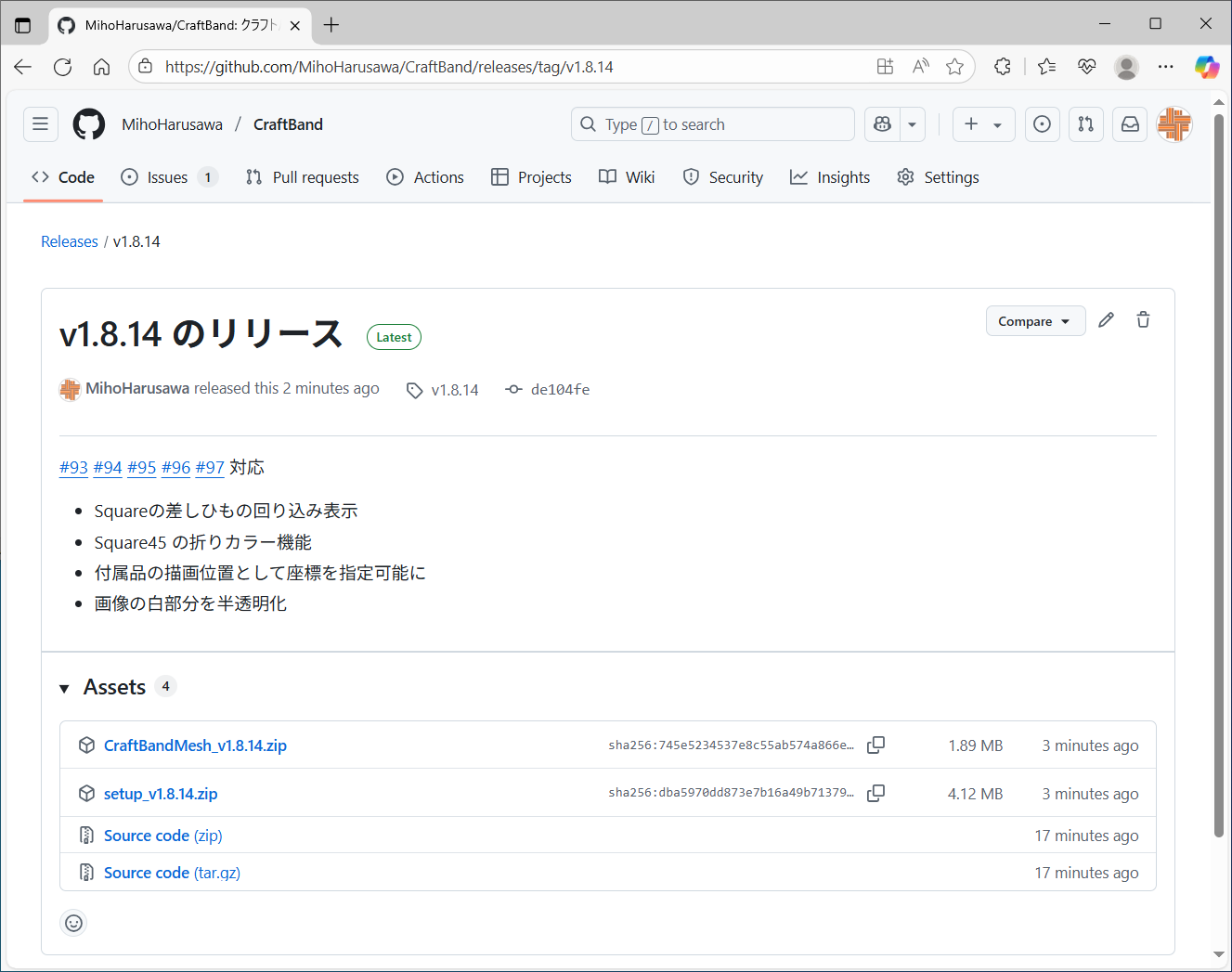The image size is (1232, 972).
Task: Close the CraftBand browser tab
Action: click(x=295, y=25)
